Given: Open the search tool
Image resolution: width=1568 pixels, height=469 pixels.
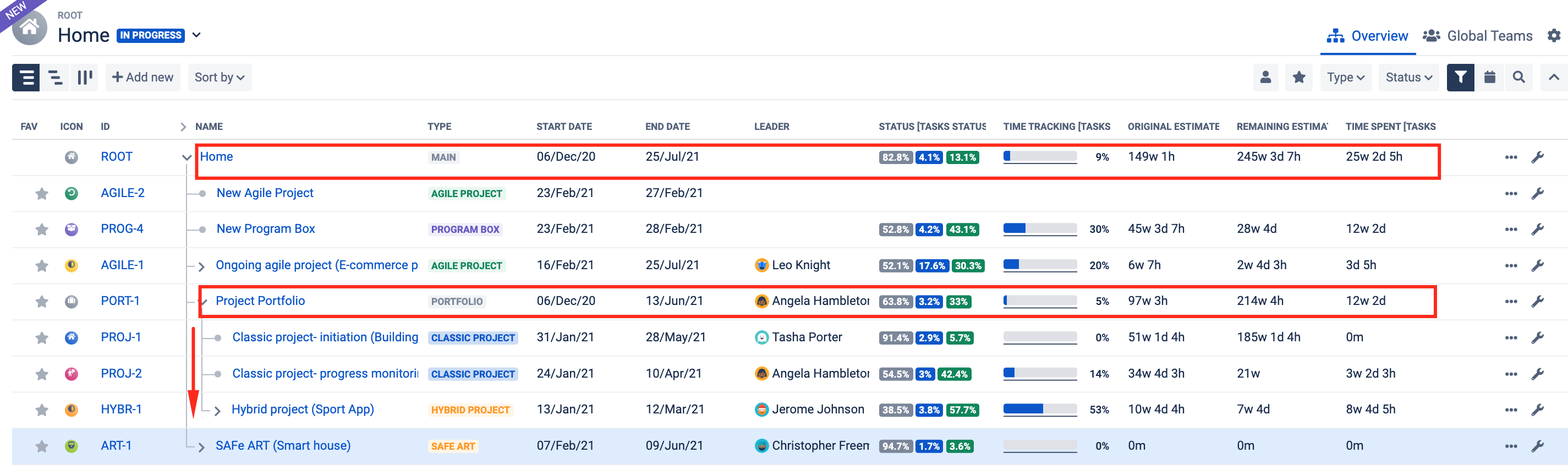Looking at the screenshot, I should 1518,78.
